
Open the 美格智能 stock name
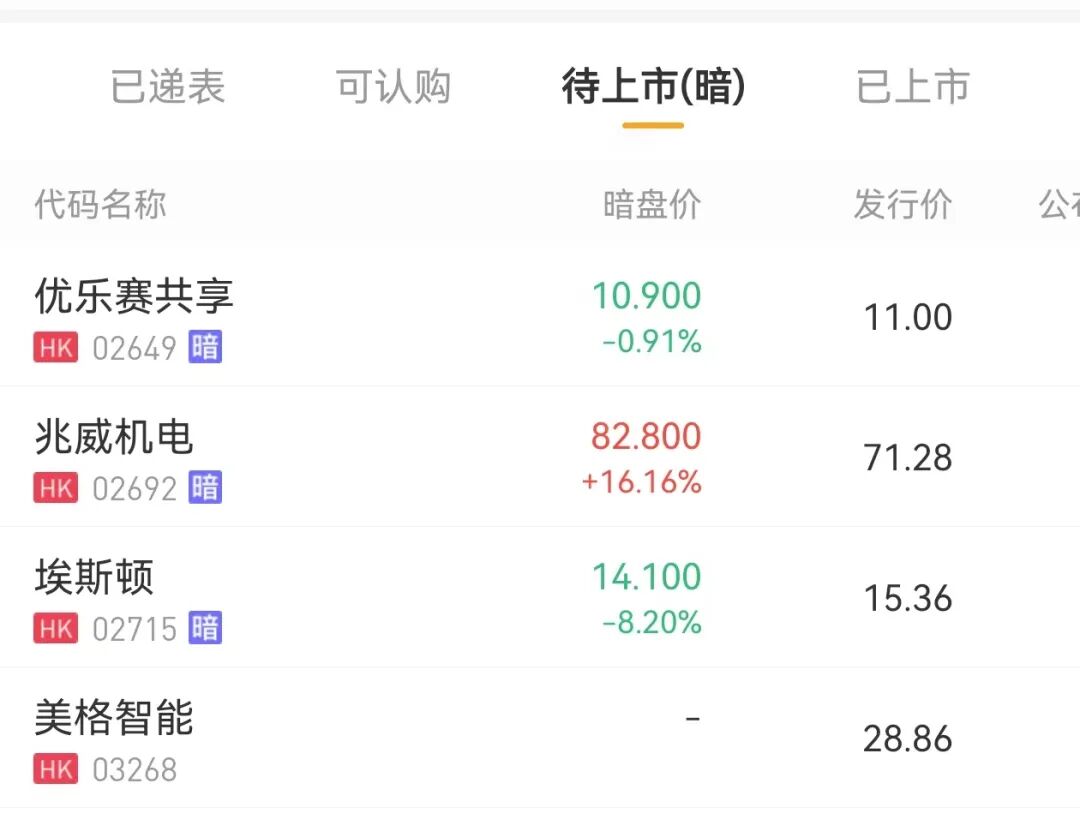[114, 719]
